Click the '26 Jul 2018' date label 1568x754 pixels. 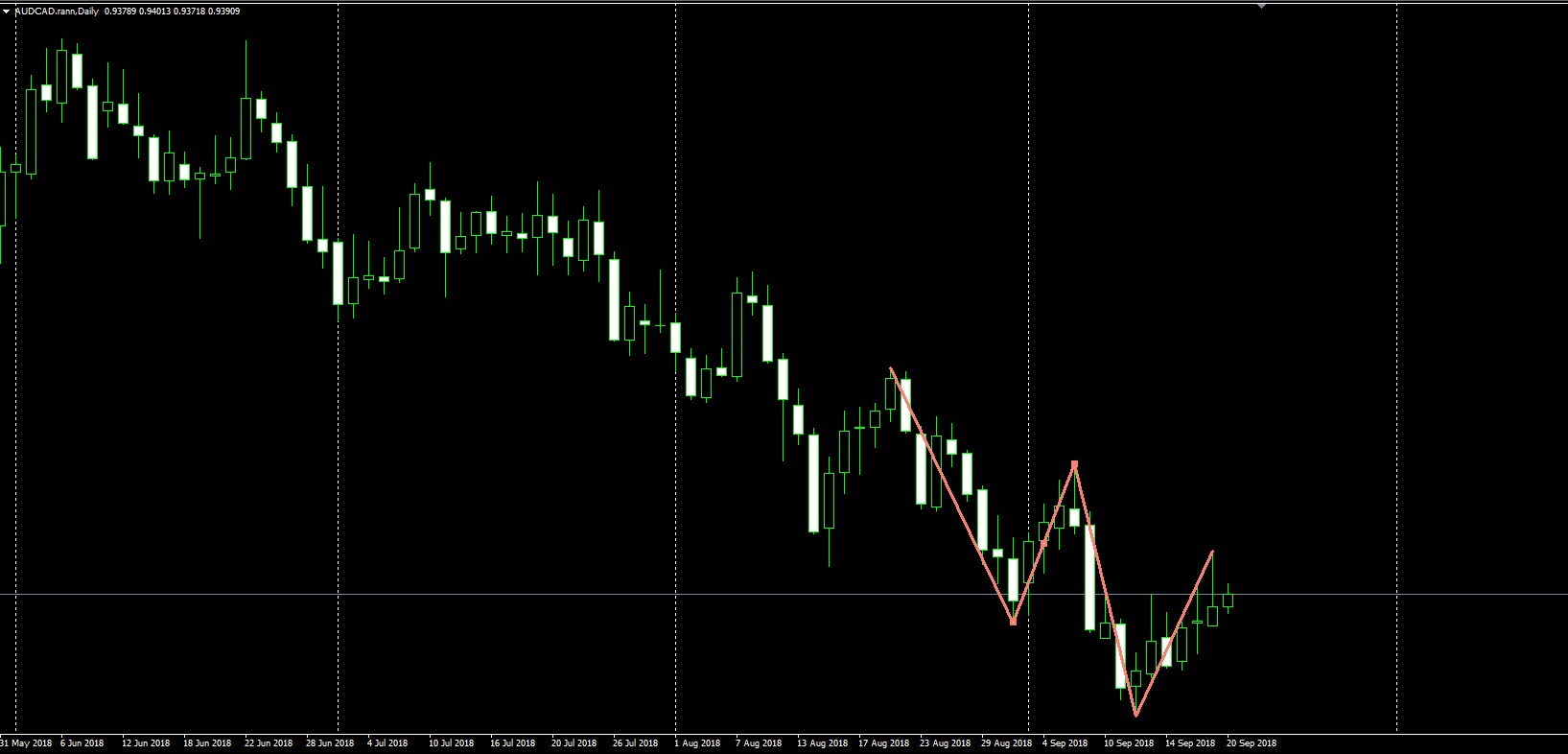[635, 743]
